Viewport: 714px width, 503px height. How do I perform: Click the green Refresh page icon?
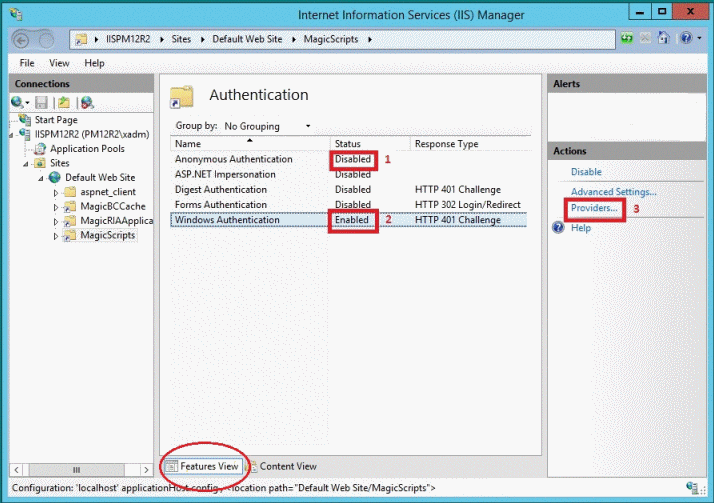click(627, 38)
